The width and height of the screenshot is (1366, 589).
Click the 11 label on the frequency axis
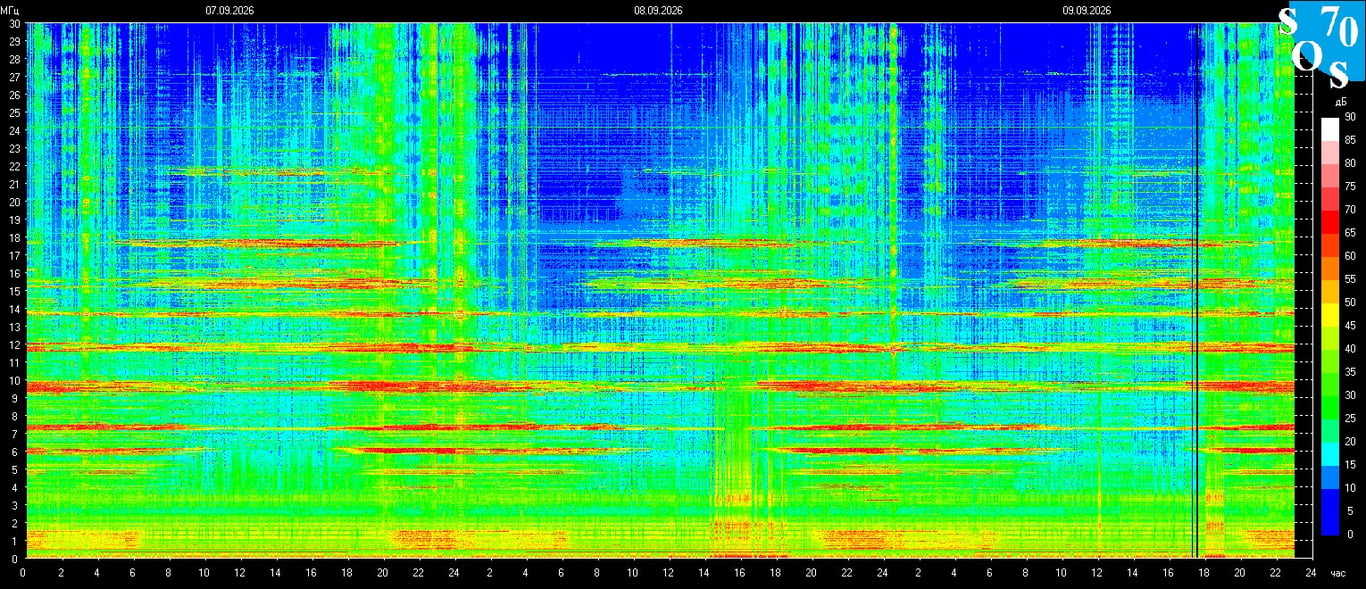pos(14,362)
